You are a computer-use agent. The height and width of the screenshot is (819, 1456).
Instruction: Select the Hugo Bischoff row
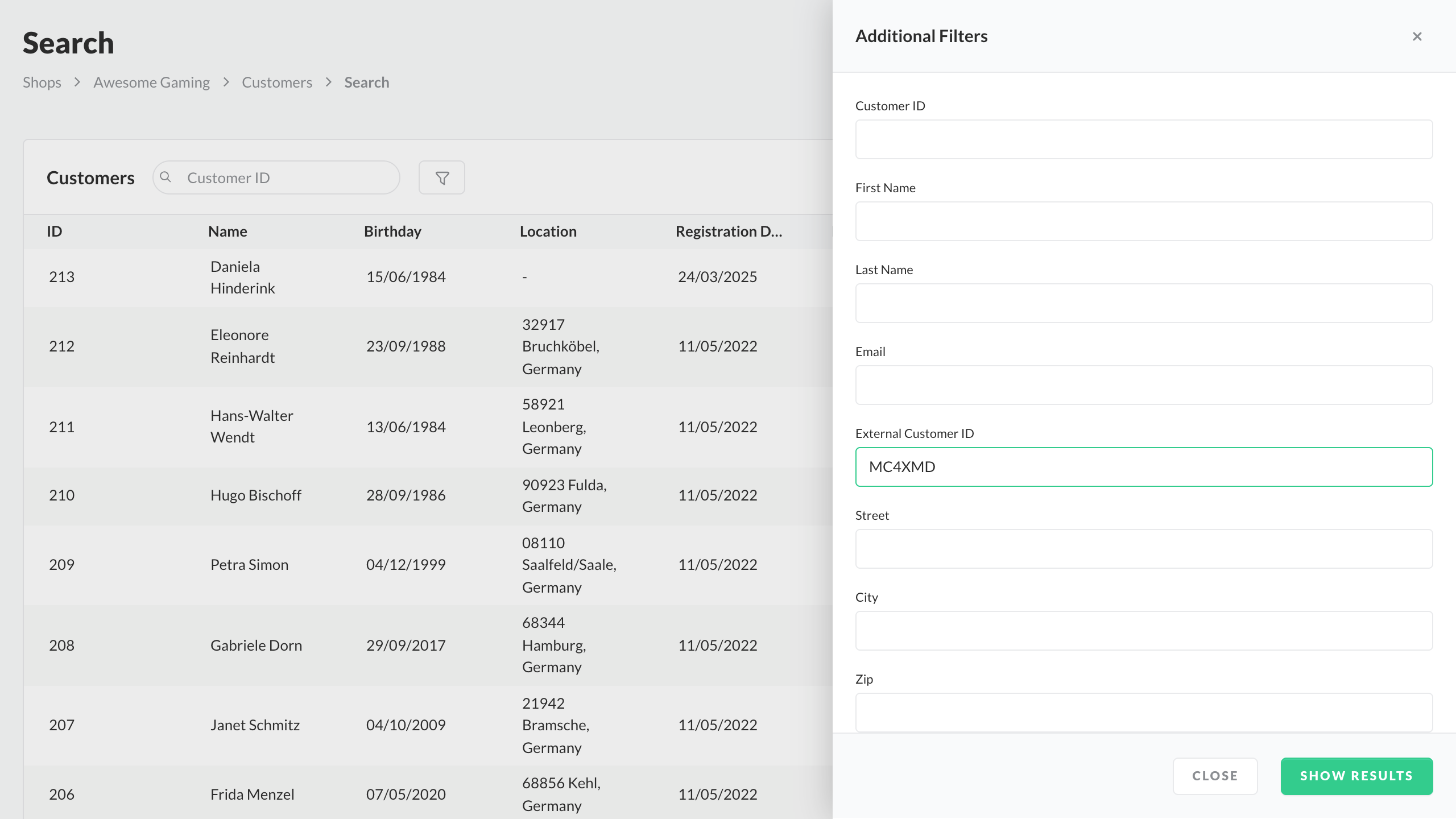click(x=255, y=495)
